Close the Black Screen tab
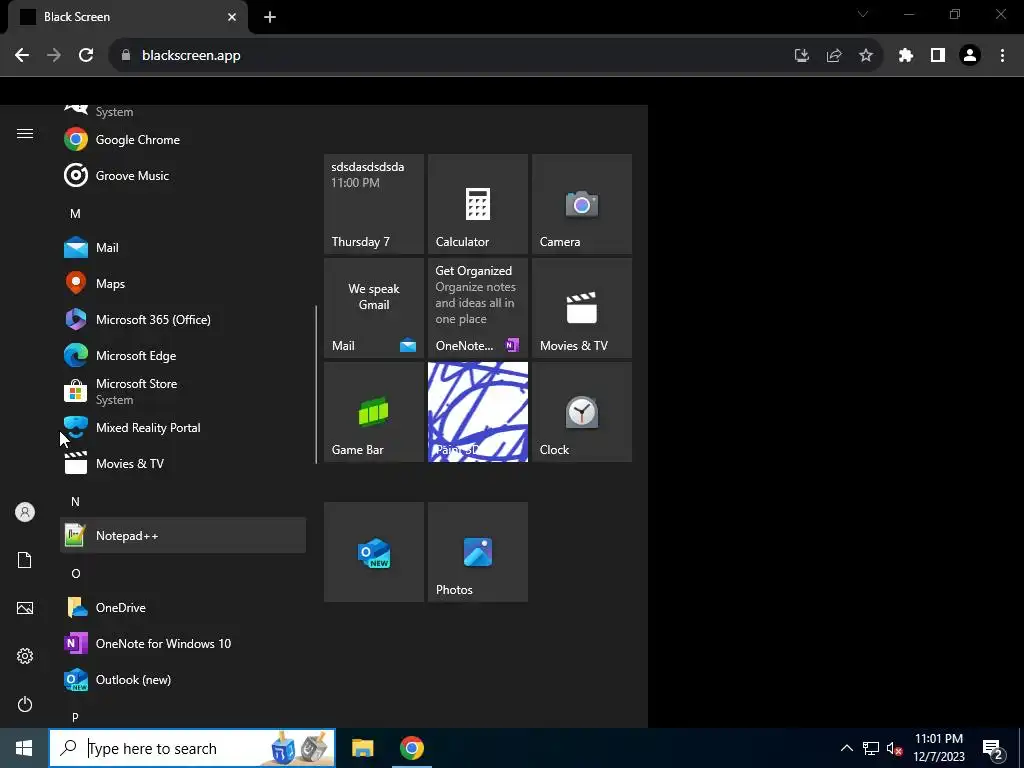 tap(232, 17)
